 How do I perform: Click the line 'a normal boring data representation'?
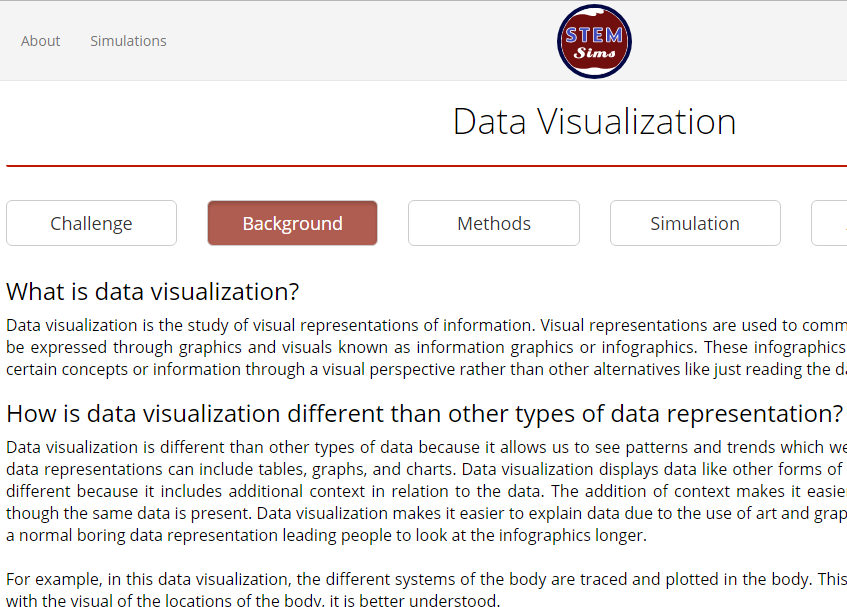coord(326,536)
